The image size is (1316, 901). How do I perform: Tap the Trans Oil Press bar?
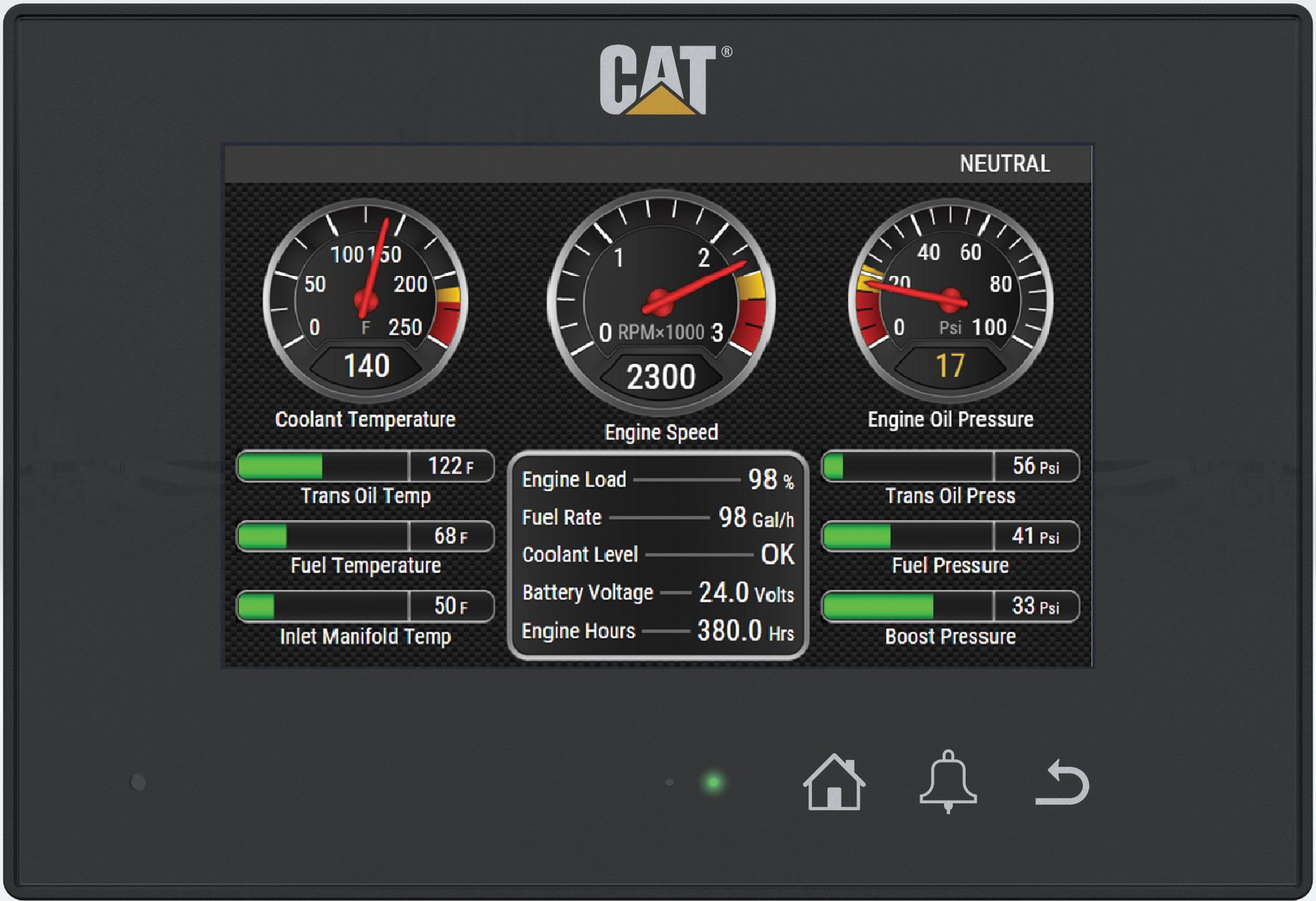point(950,467)
